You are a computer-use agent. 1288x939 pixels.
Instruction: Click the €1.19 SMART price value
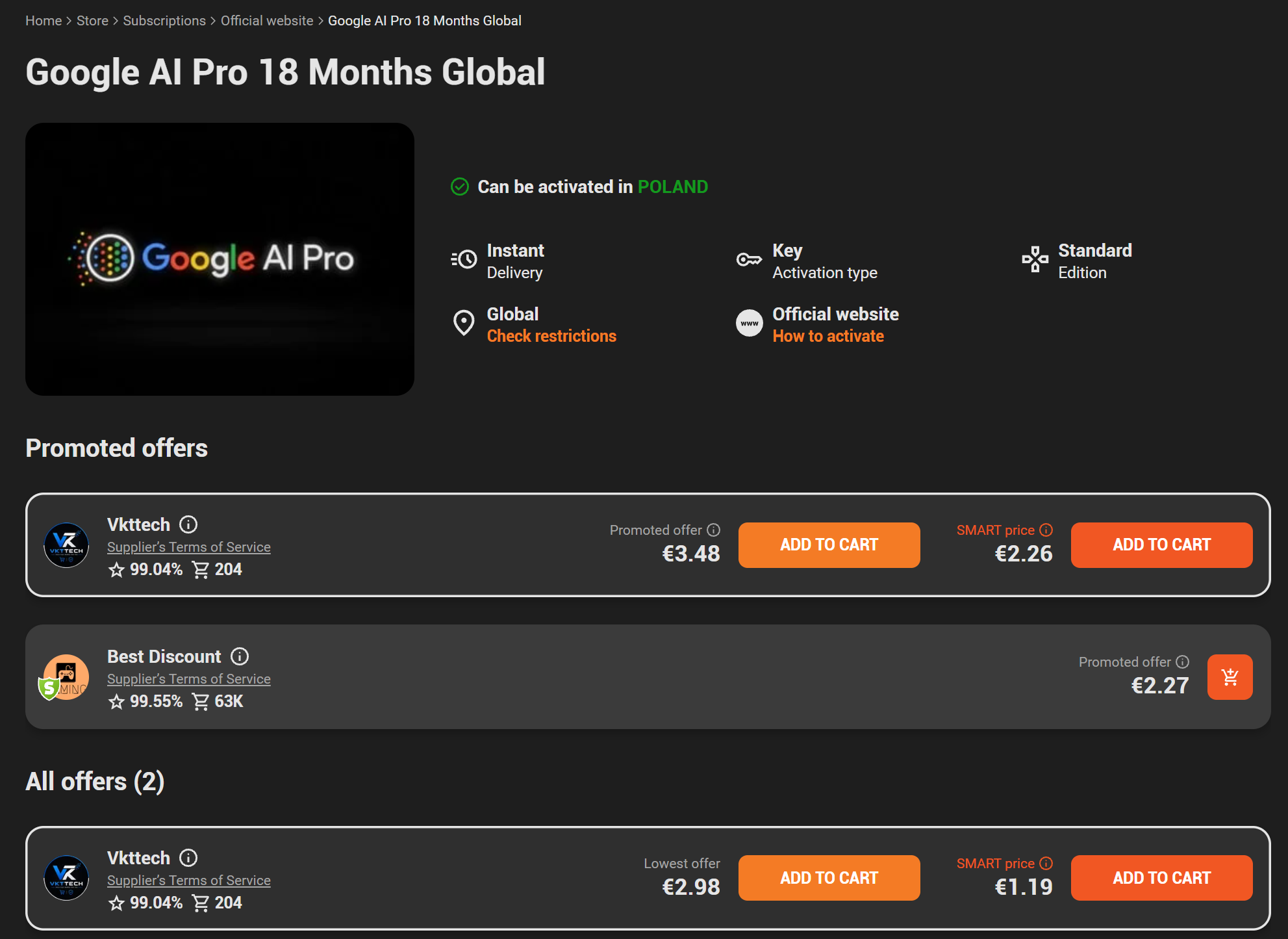coord(1024,887)
